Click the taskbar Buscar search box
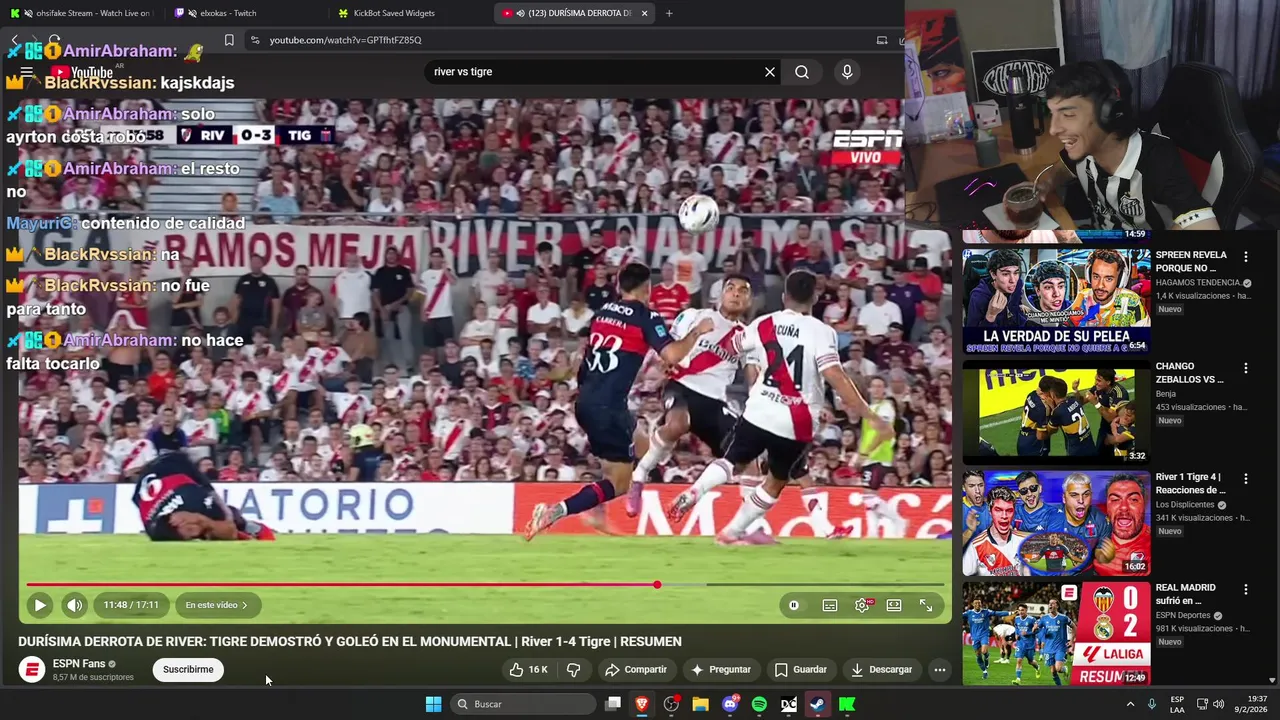Viewport: 1280px width, 720px height. [x=522, y=704]
